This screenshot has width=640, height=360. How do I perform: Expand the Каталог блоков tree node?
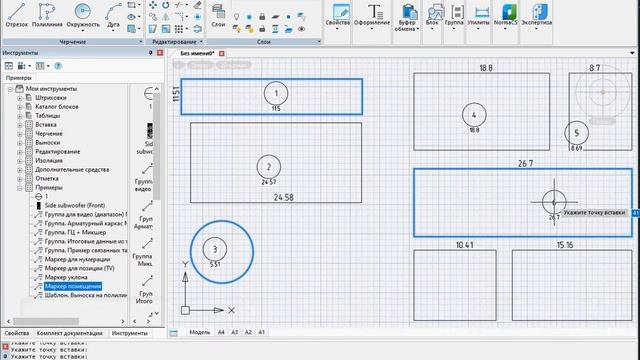click(20, 107)
